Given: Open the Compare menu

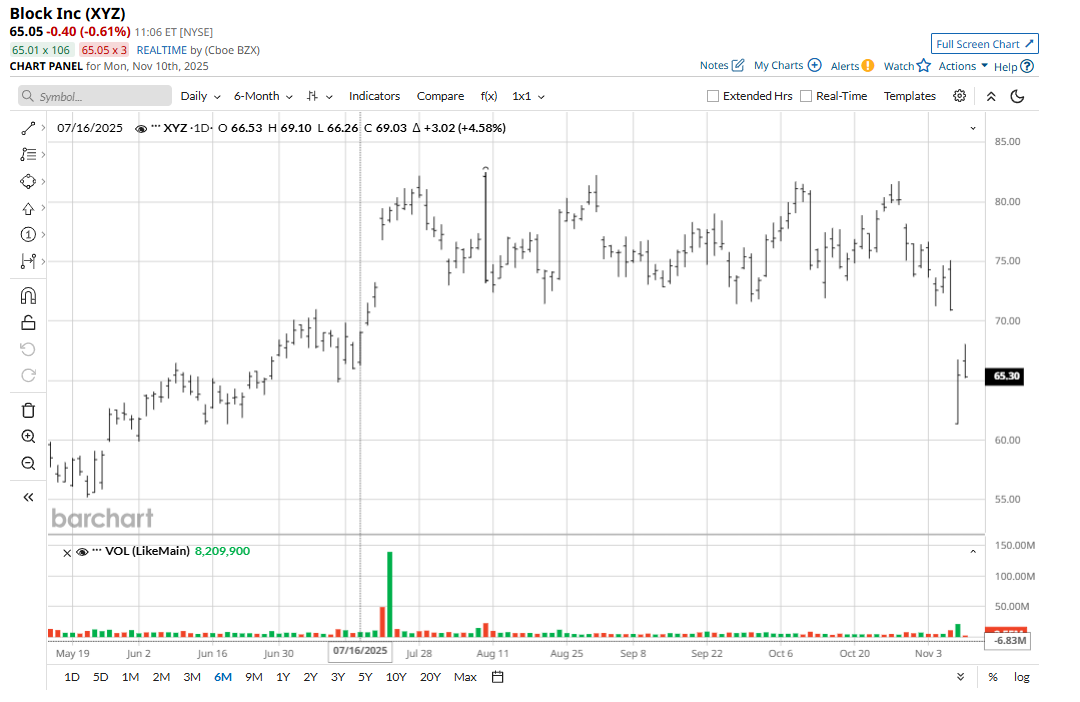Looking at the screenshot, I should (440, 96).
